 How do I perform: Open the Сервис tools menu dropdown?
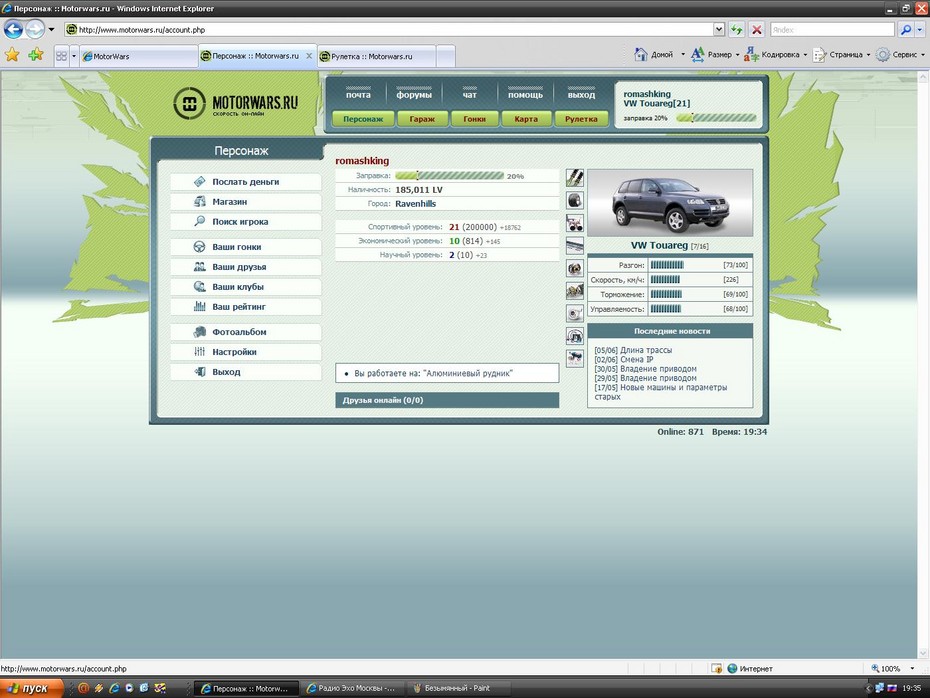[x=922, y=55]
